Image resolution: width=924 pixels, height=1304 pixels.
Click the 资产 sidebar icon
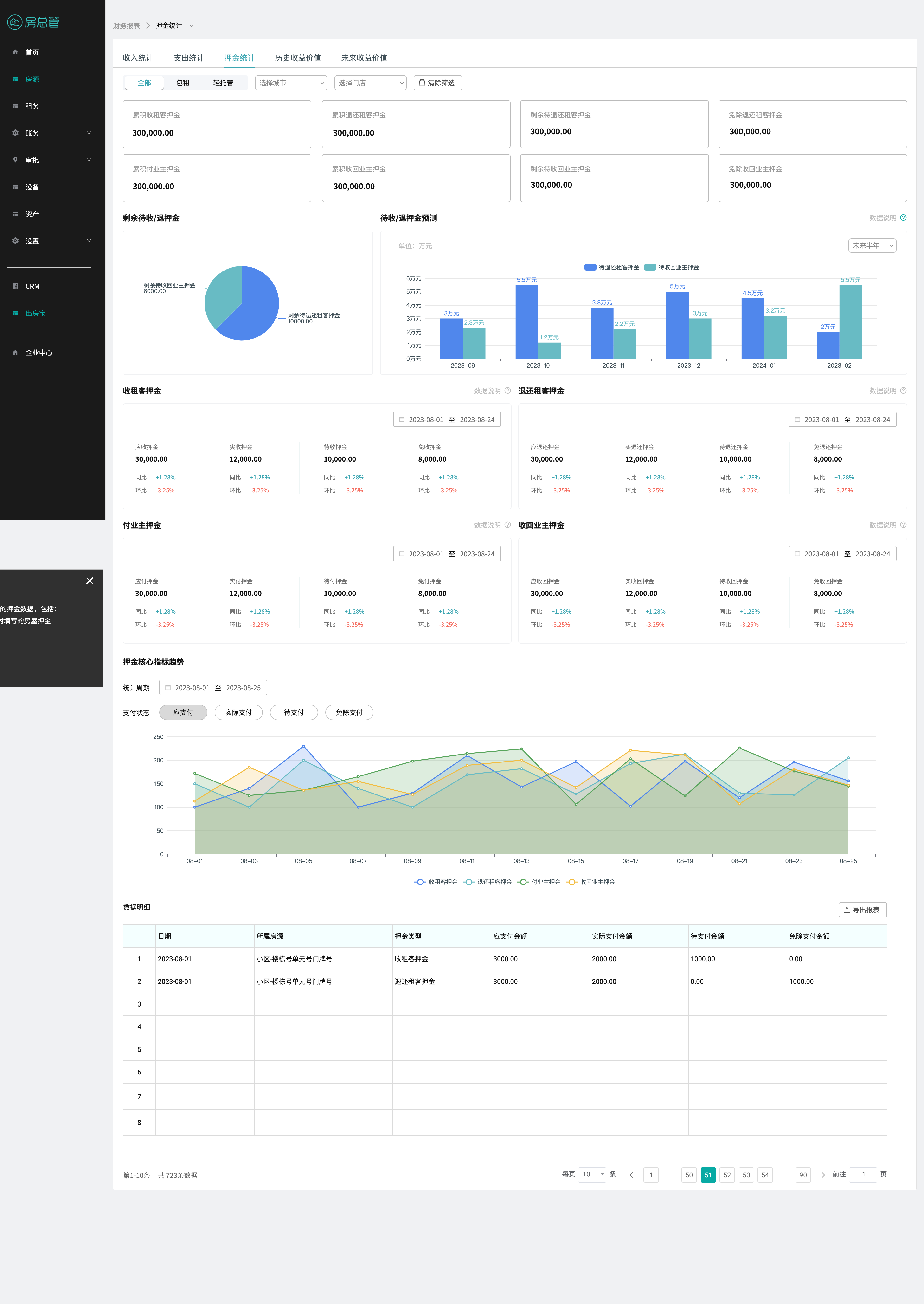click(x=15, y=214)
